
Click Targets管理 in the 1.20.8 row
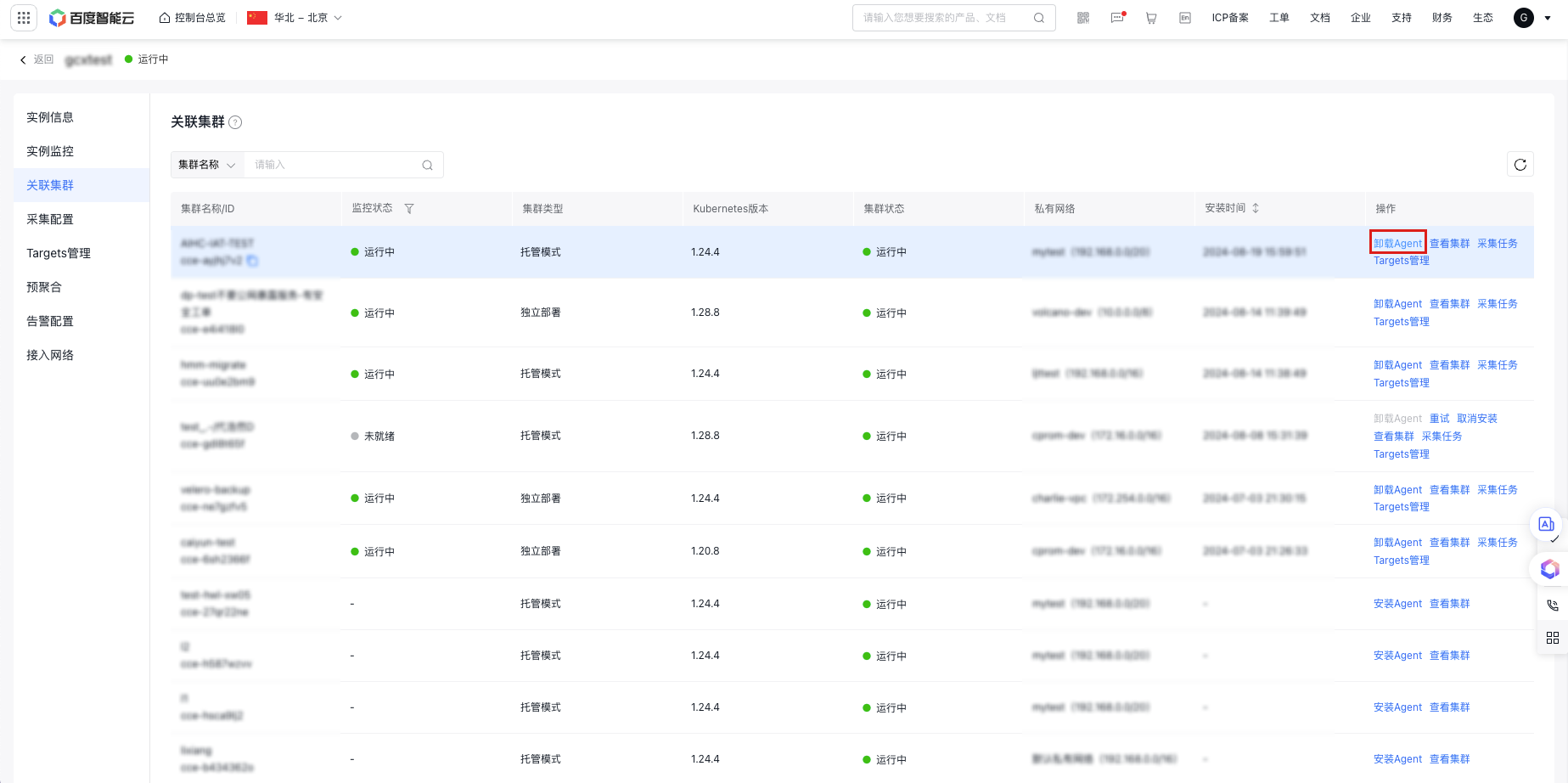click(x=1402, y=560)
